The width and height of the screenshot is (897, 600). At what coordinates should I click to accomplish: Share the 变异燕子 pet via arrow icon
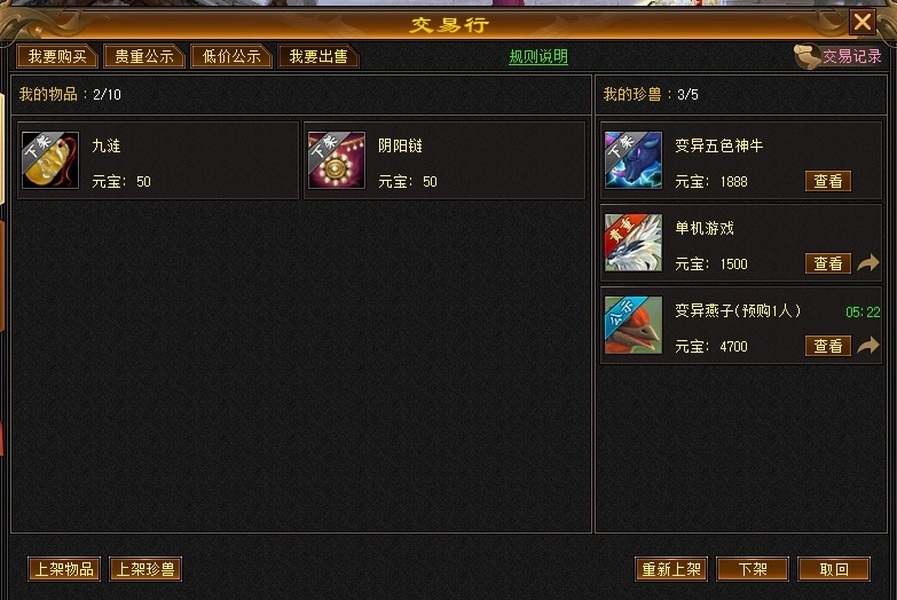tap(868, 345)
